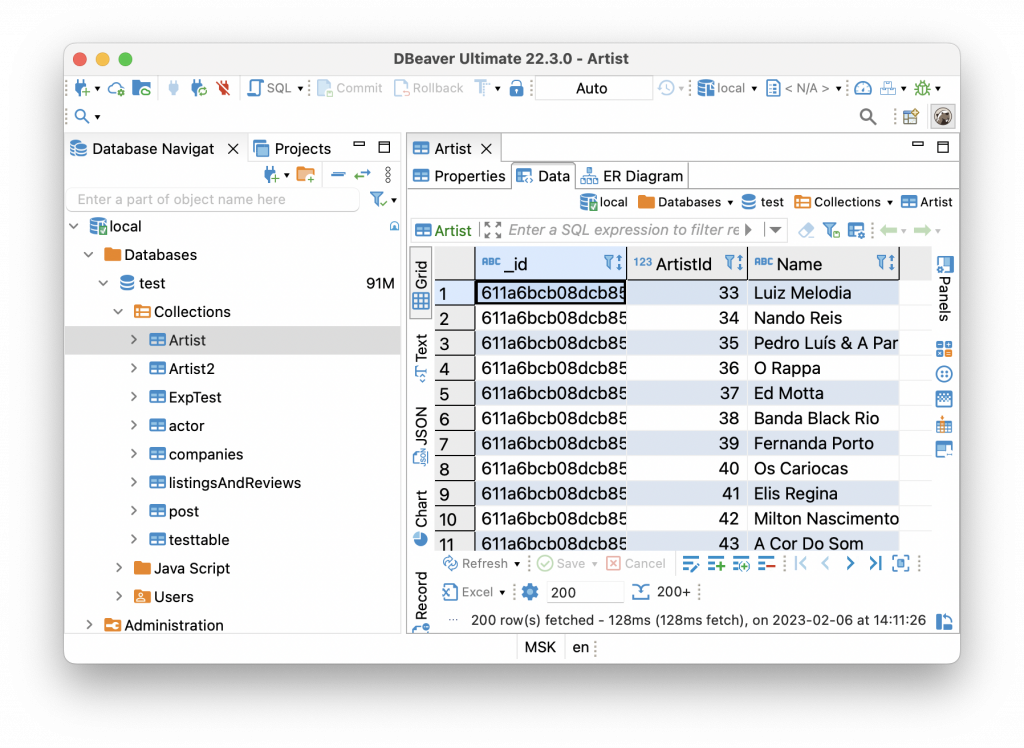Click the add row icon
The width and height of the screenshot is (1024, 748).
(716, 563)
